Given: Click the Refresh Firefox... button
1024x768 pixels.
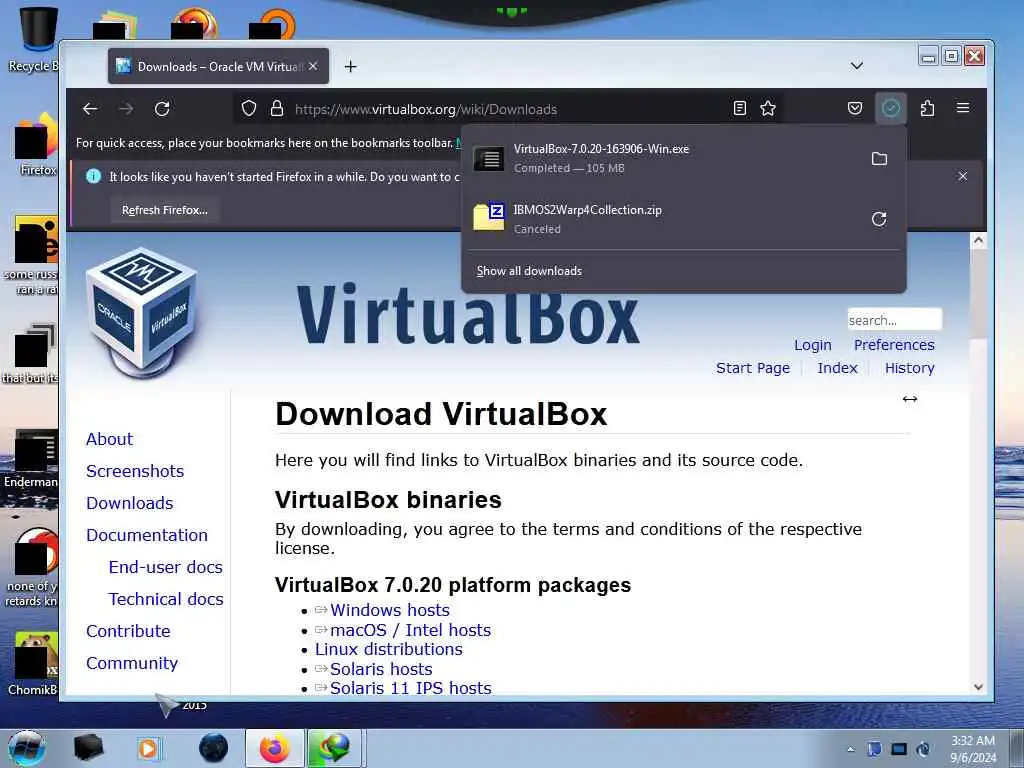Looking at the screenshot, I should point(165,210).
